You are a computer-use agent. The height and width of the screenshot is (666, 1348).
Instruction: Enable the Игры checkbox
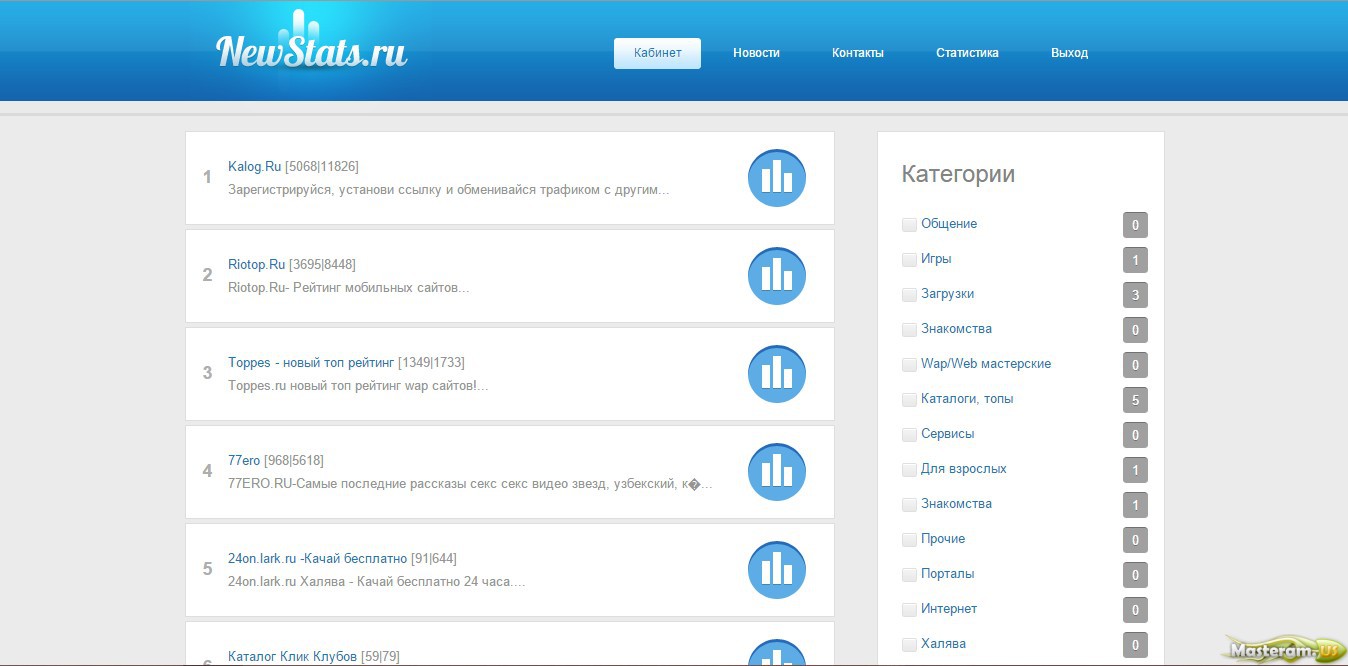tap(909, 260)
